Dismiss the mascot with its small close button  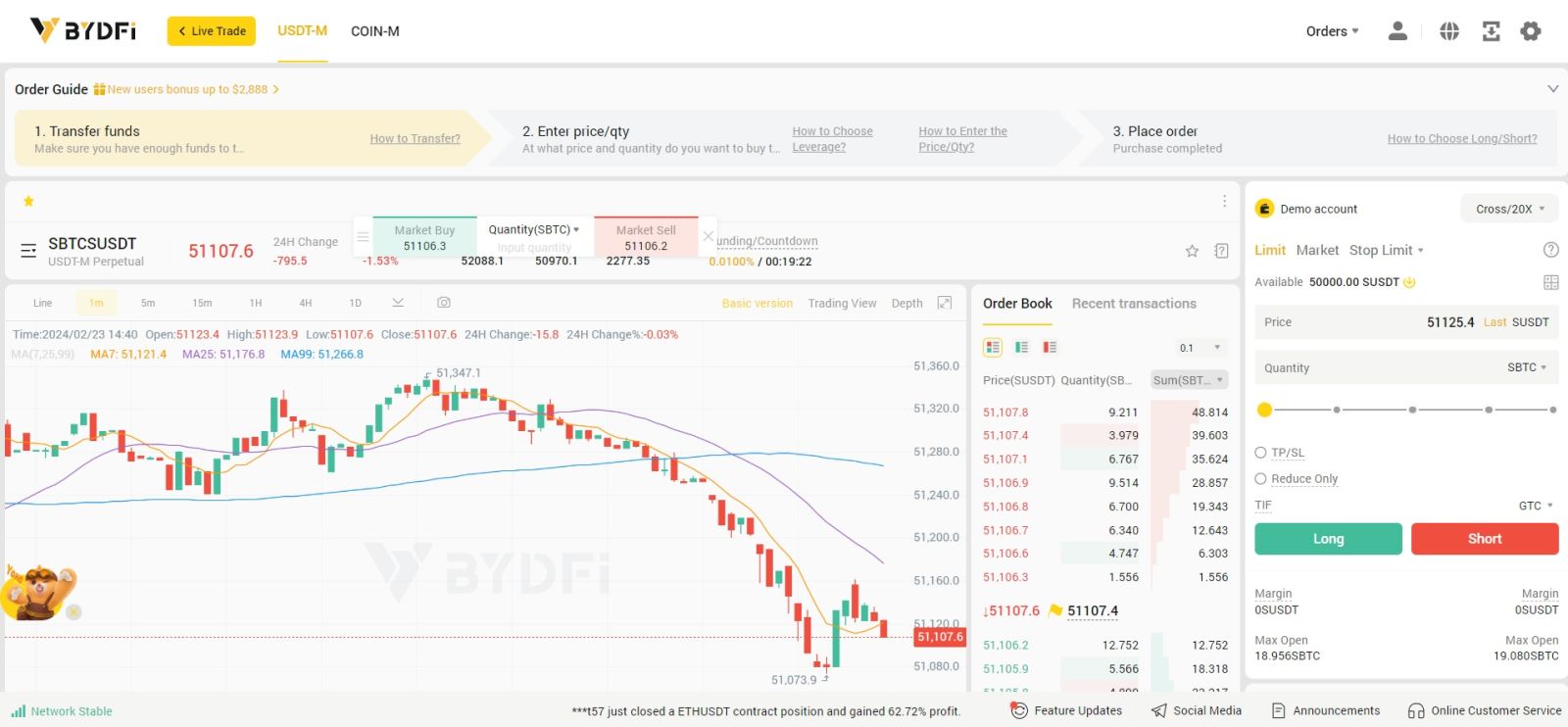pos(73,612)
